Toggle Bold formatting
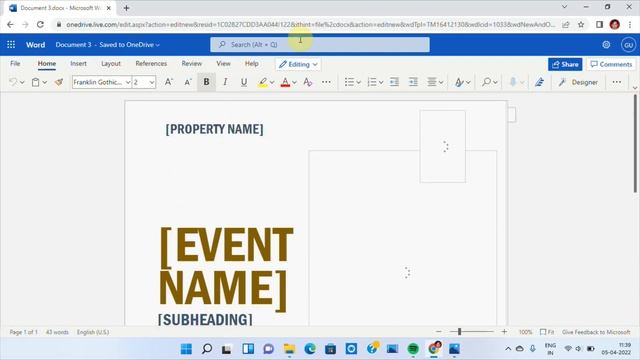The image size is (640, 360). click(x=207, y=82)
